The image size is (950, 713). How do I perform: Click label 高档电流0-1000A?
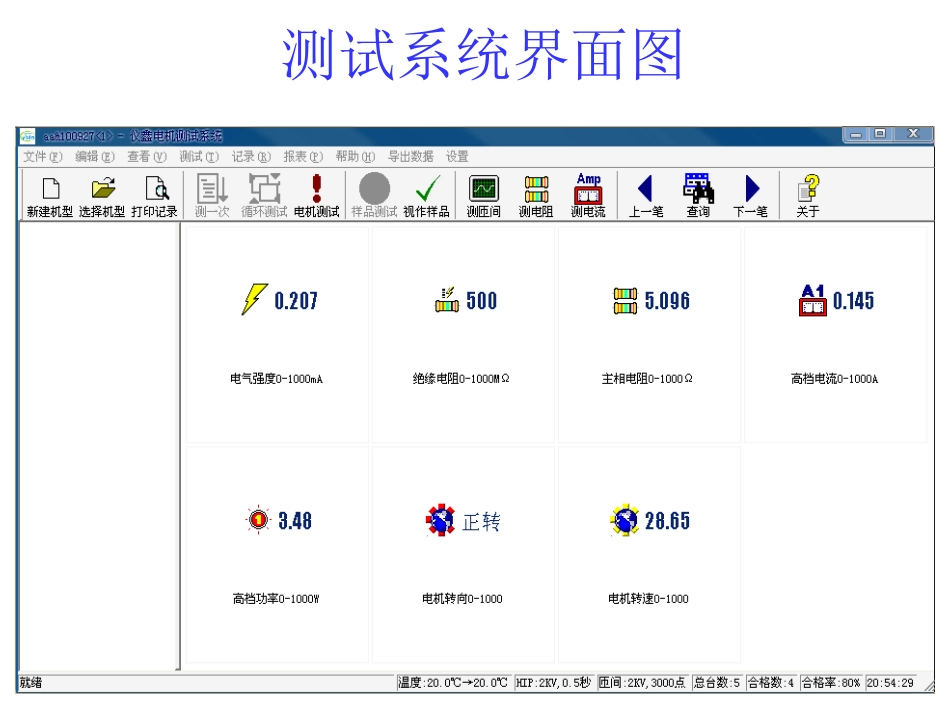[x=834, y=379]
